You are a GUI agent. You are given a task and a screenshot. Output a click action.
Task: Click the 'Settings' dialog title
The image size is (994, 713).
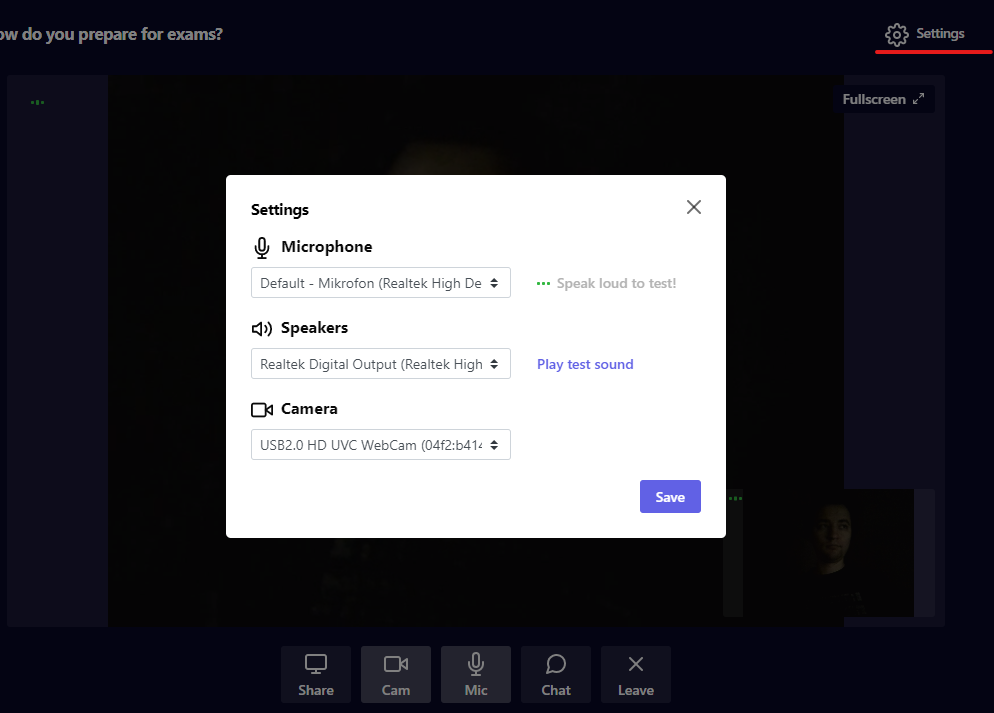click(x=280, y=210)
